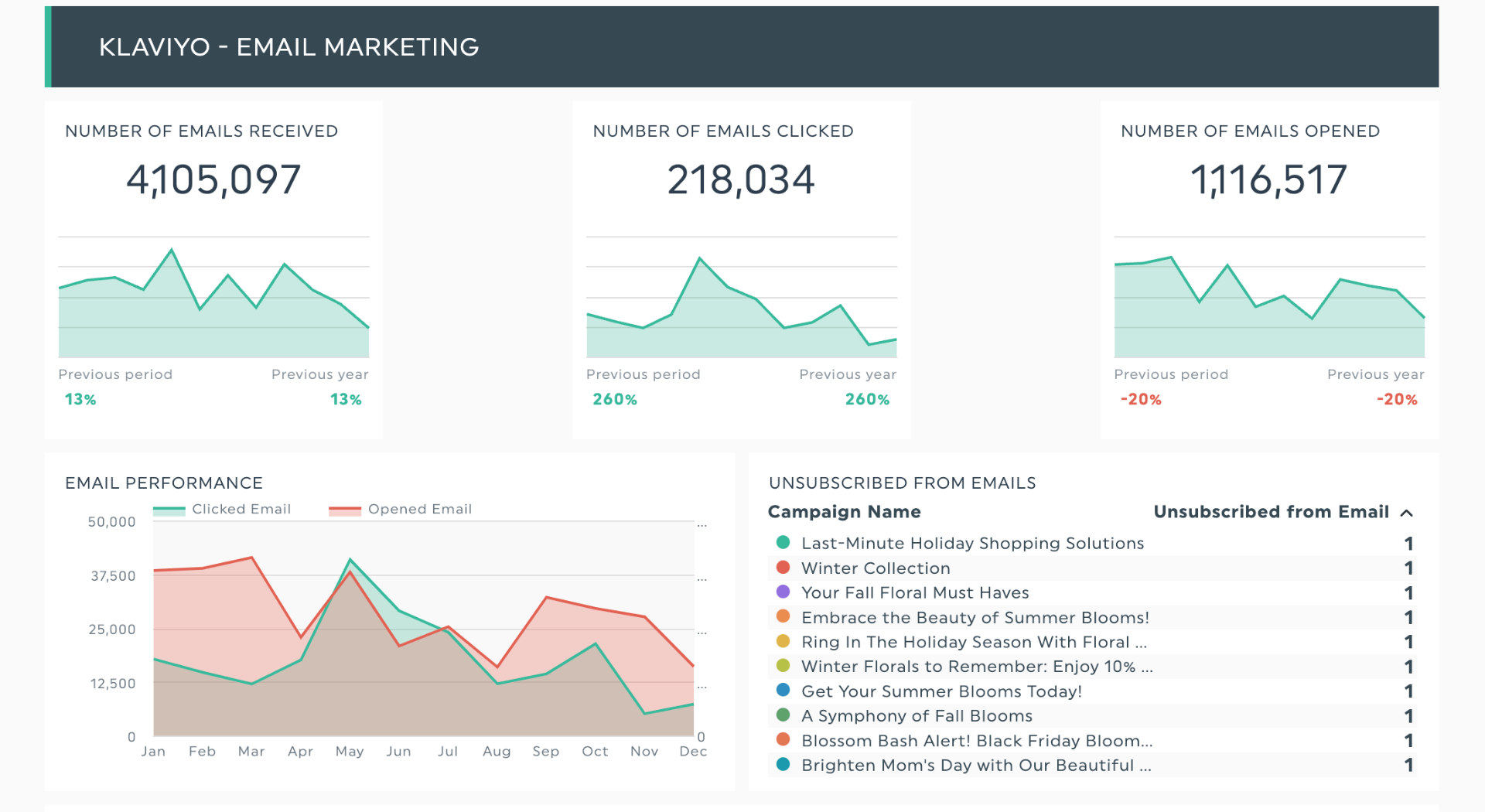Click the orange dot beside Embrace the Beauty
Screen dimensions: 1485x812
(783, 617)
